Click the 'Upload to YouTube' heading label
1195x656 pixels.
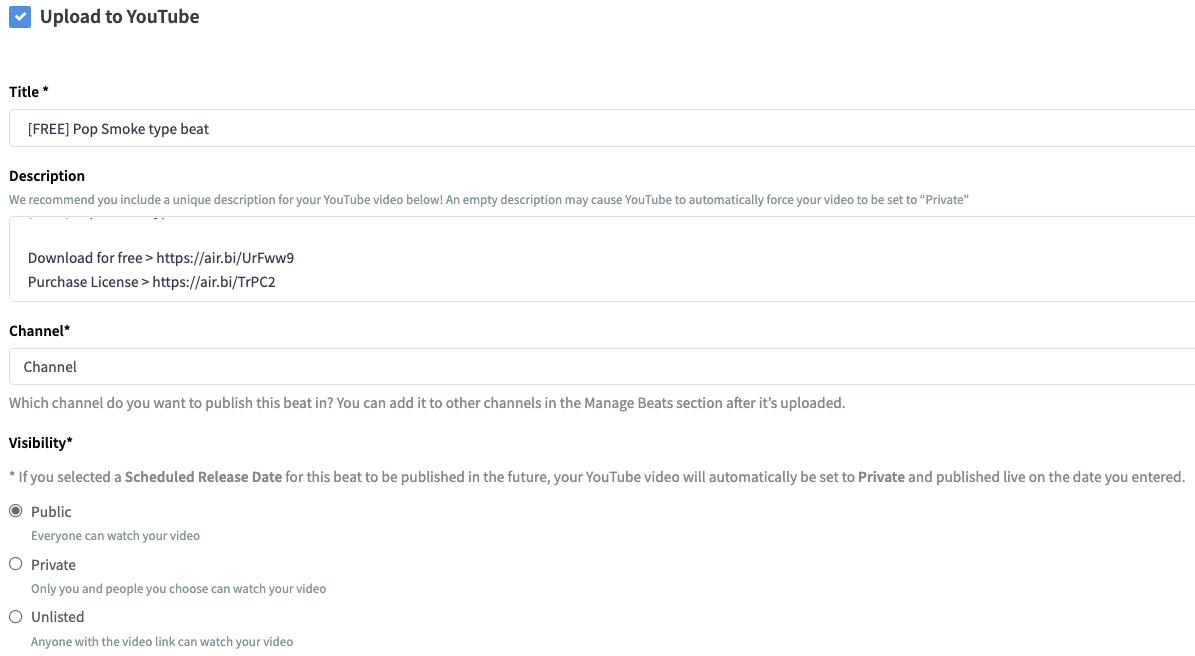point(119,17)
